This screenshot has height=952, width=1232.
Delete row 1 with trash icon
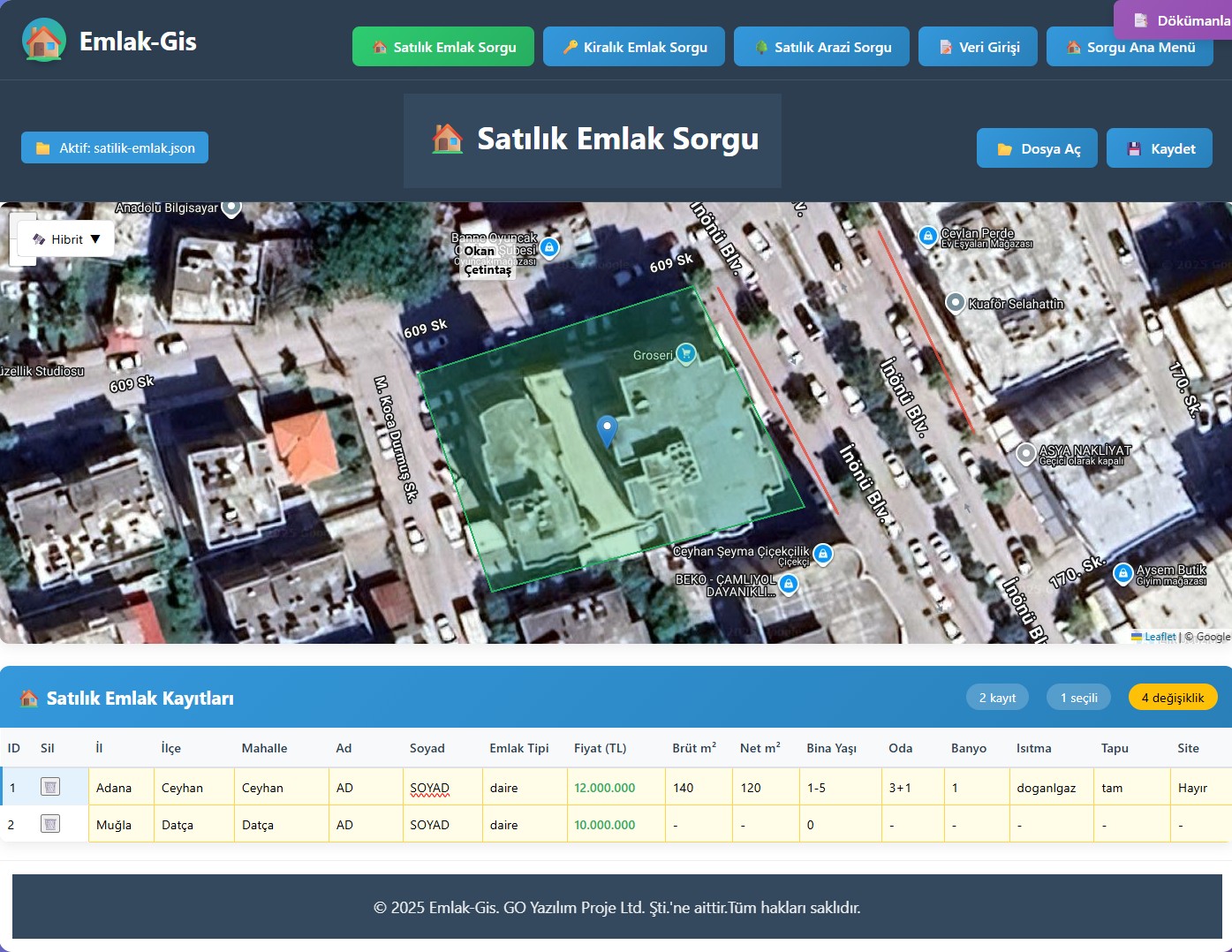[50, 787]
